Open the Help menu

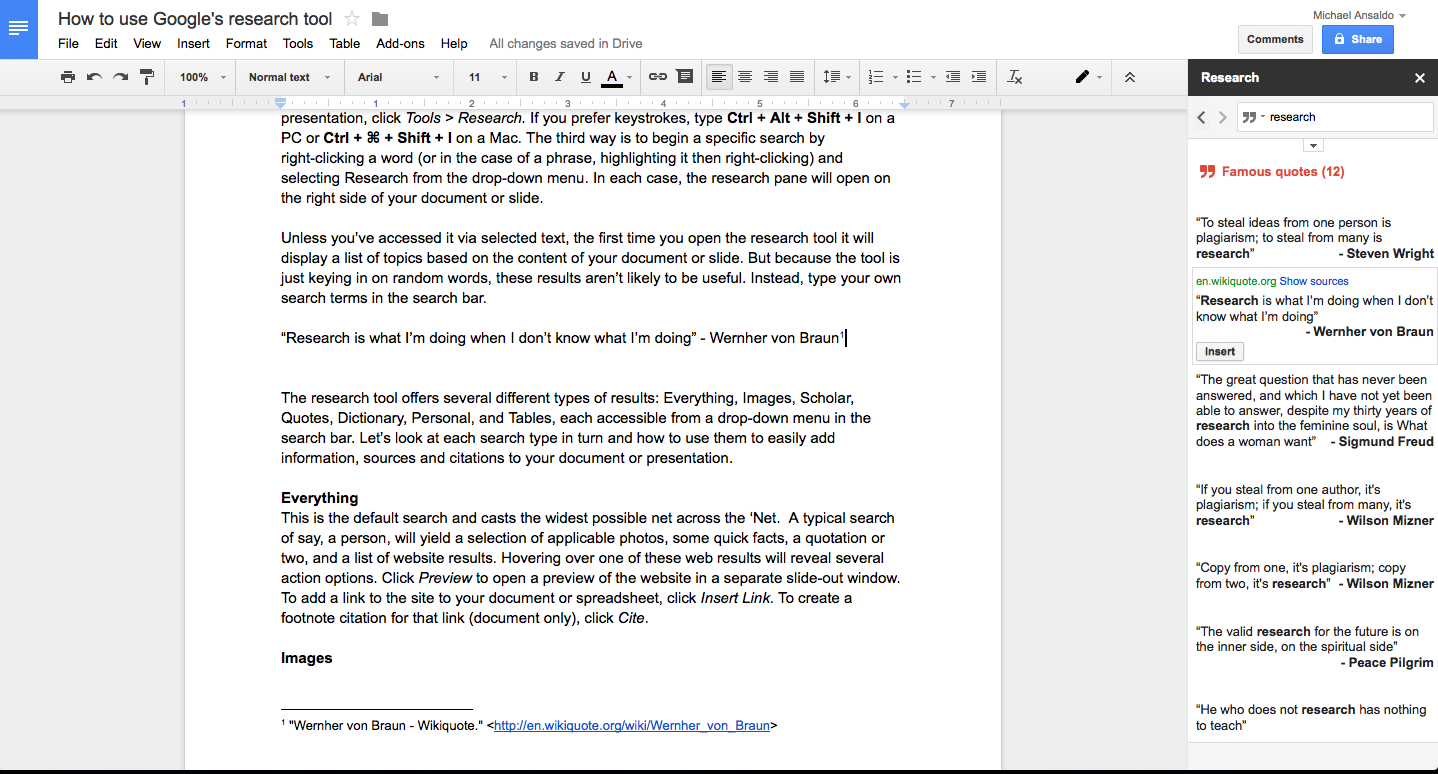click(454, 43)
